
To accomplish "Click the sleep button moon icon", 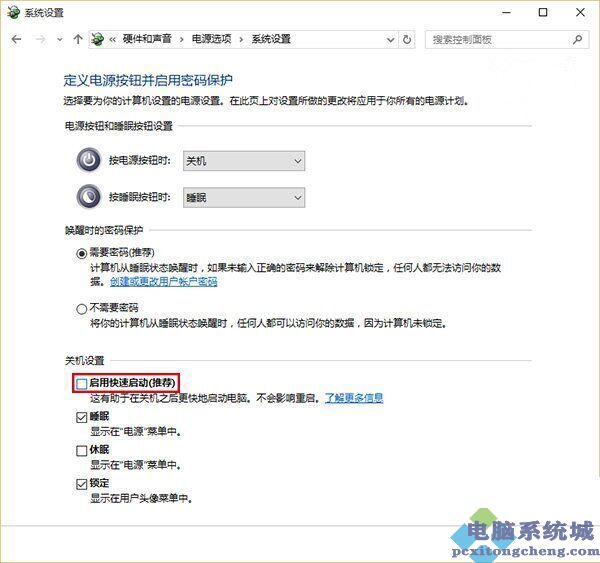I will tap(89, 197).
